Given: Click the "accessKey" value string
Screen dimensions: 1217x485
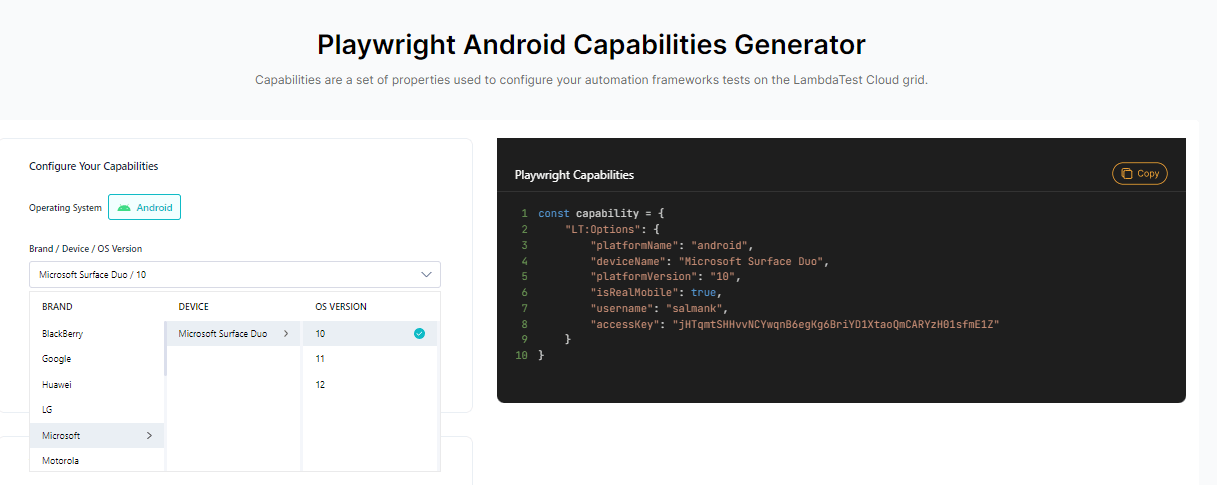Looking at the screenshot, I should click(838, 324).
